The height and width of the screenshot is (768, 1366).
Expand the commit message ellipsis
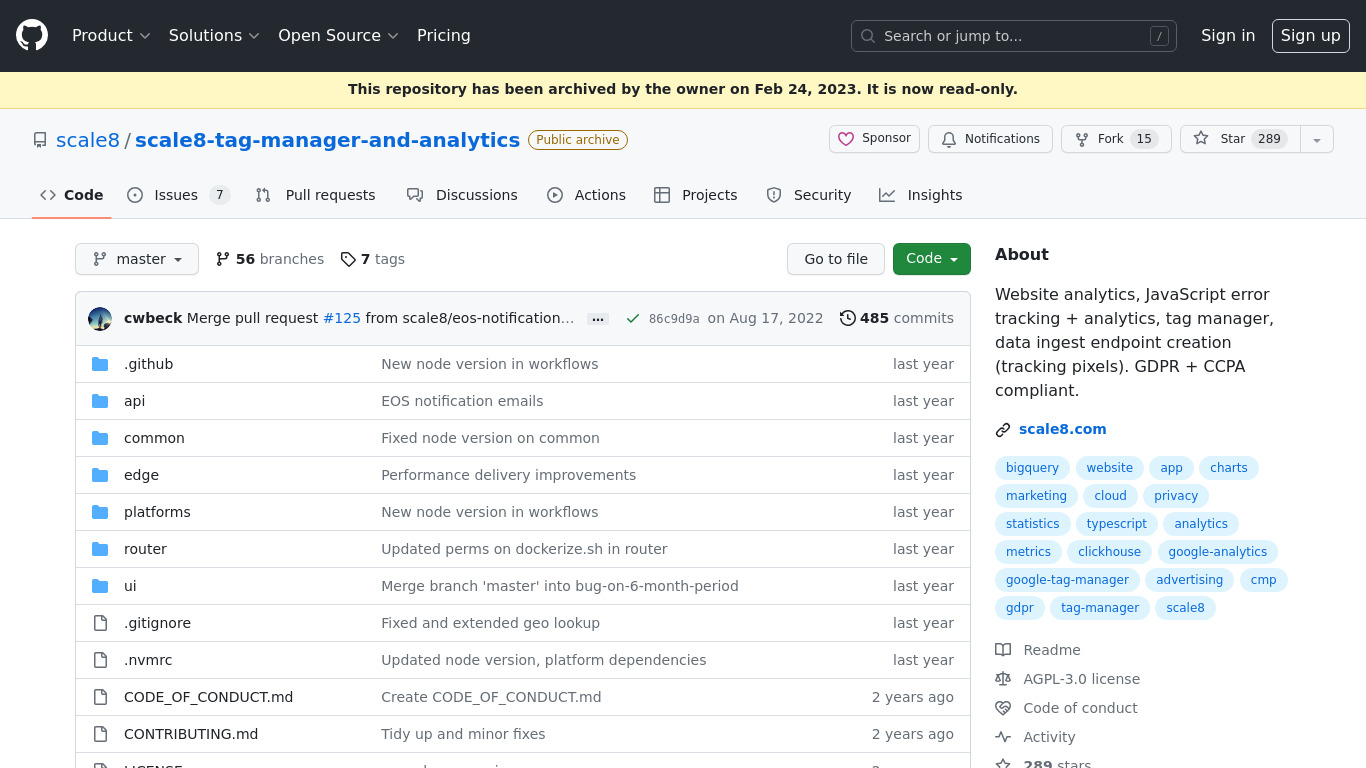click(x=598, y=319)
